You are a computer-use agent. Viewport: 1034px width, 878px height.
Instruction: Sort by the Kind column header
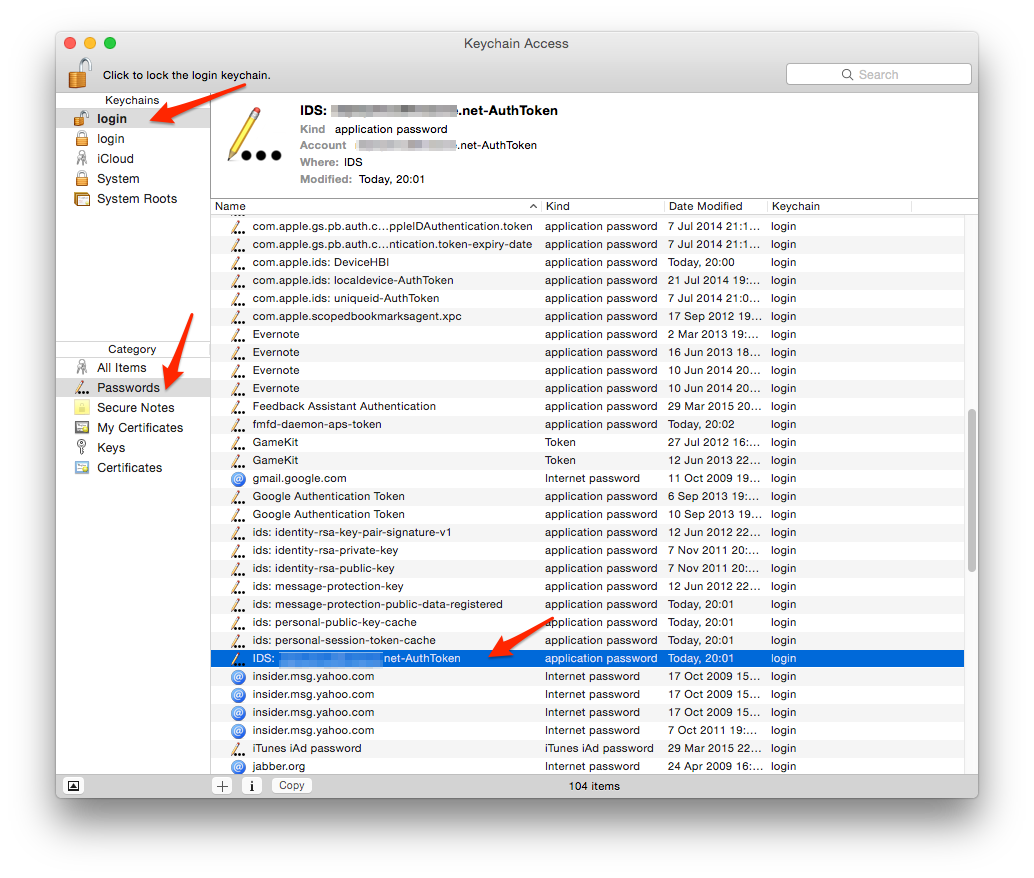coord(601,206)
